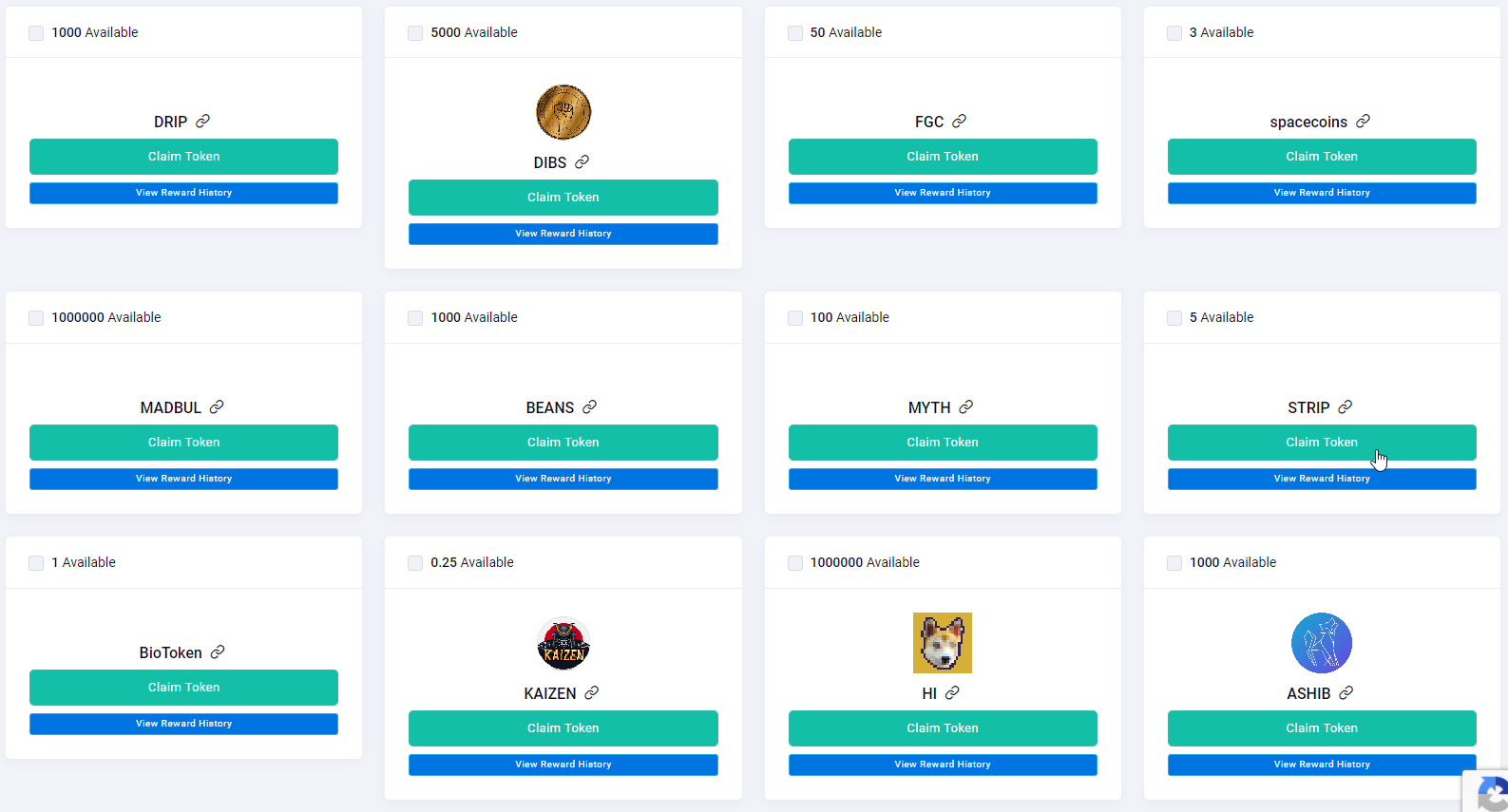Tick the checkbox for 5000 Available DIBS
Screen dimensions: 1508x812
tap(415, 33)
